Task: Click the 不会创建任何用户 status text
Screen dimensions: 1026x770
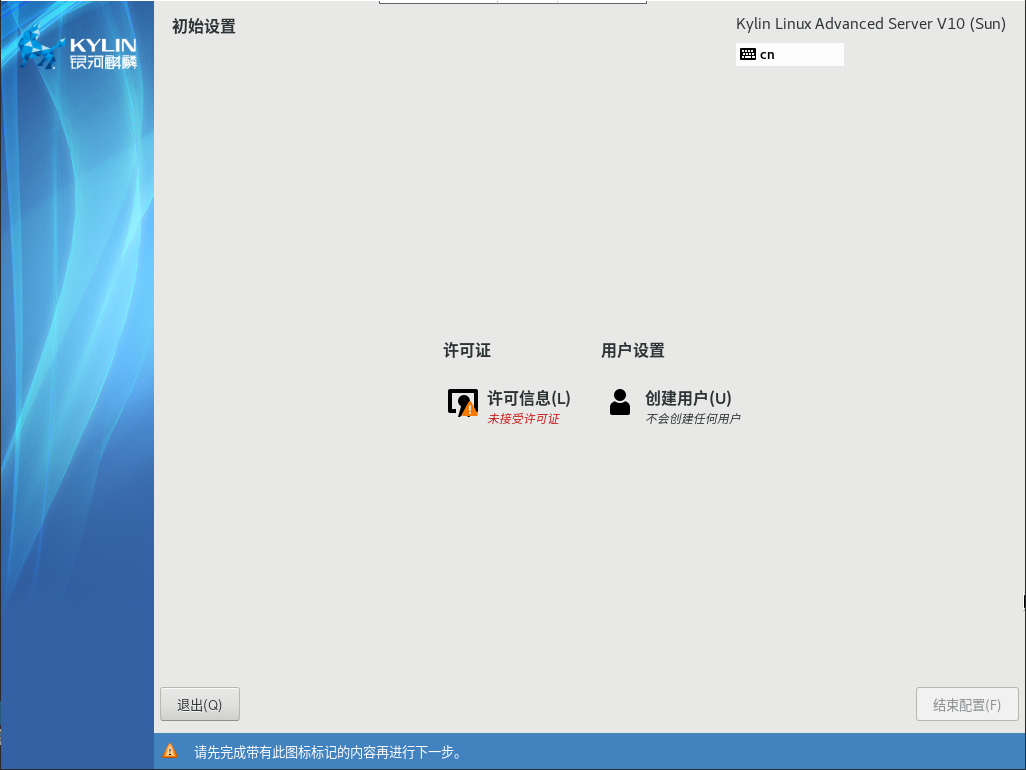Action: pos(693,419)
